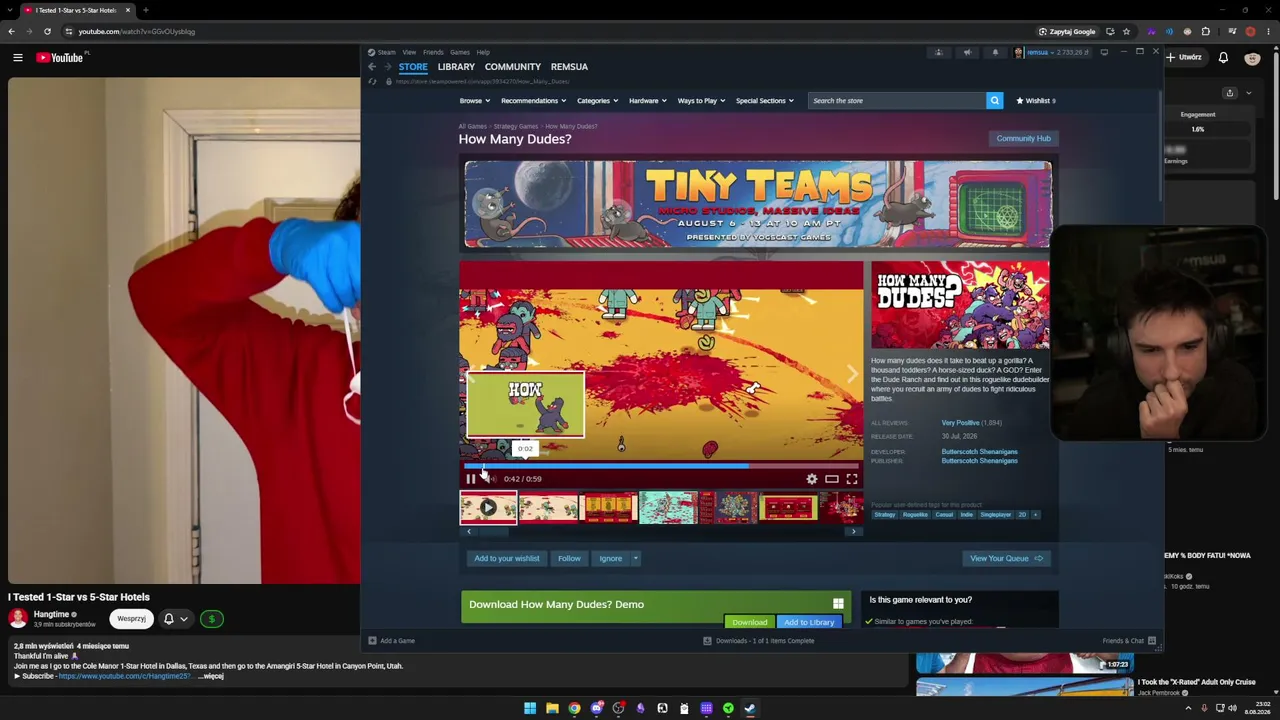Open the Roguelike tag

click(x=915, y=515)
